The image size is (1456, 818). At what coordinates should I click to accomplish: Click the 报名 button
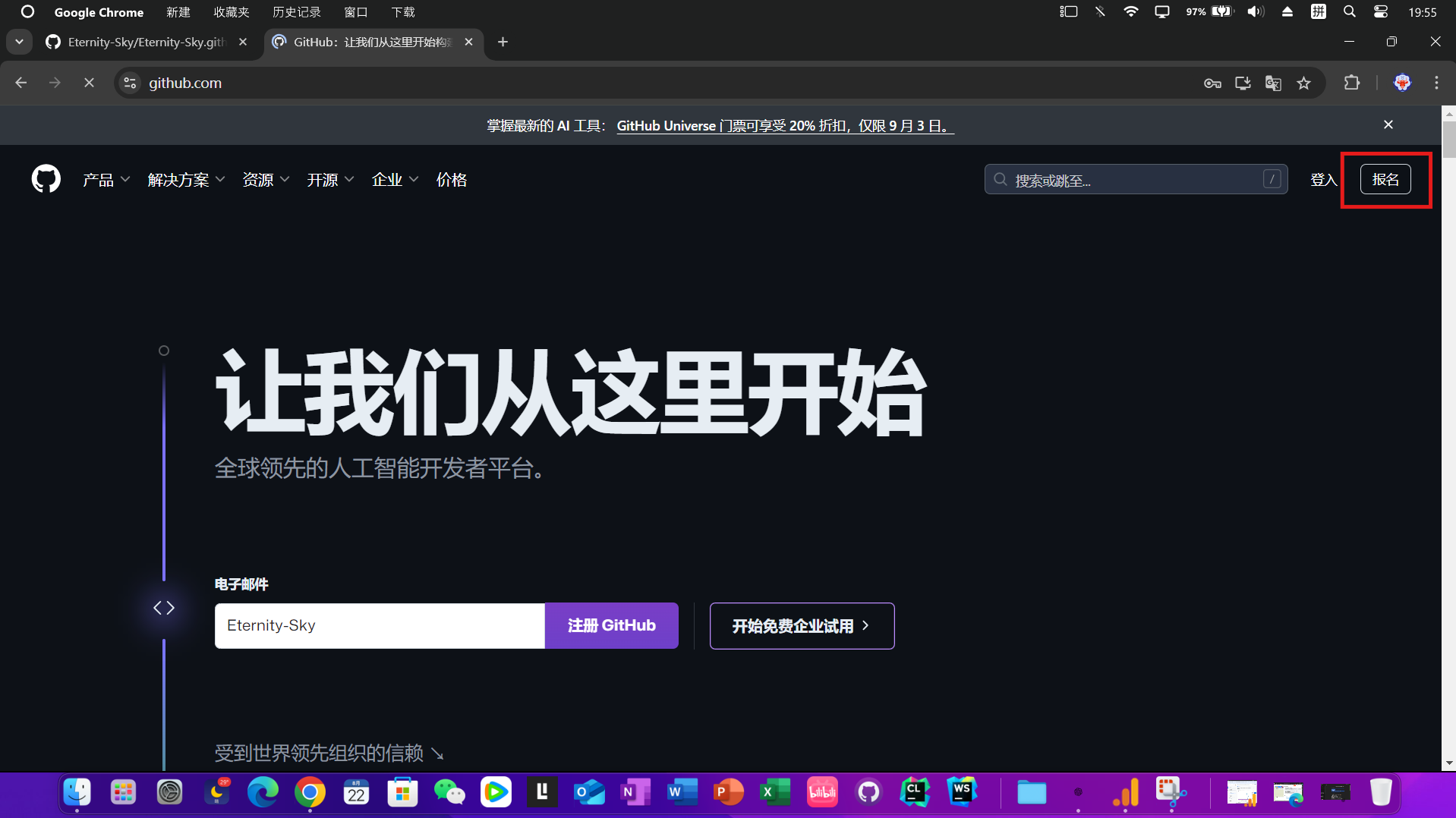pyautogui.click(x=1385, y=180)
